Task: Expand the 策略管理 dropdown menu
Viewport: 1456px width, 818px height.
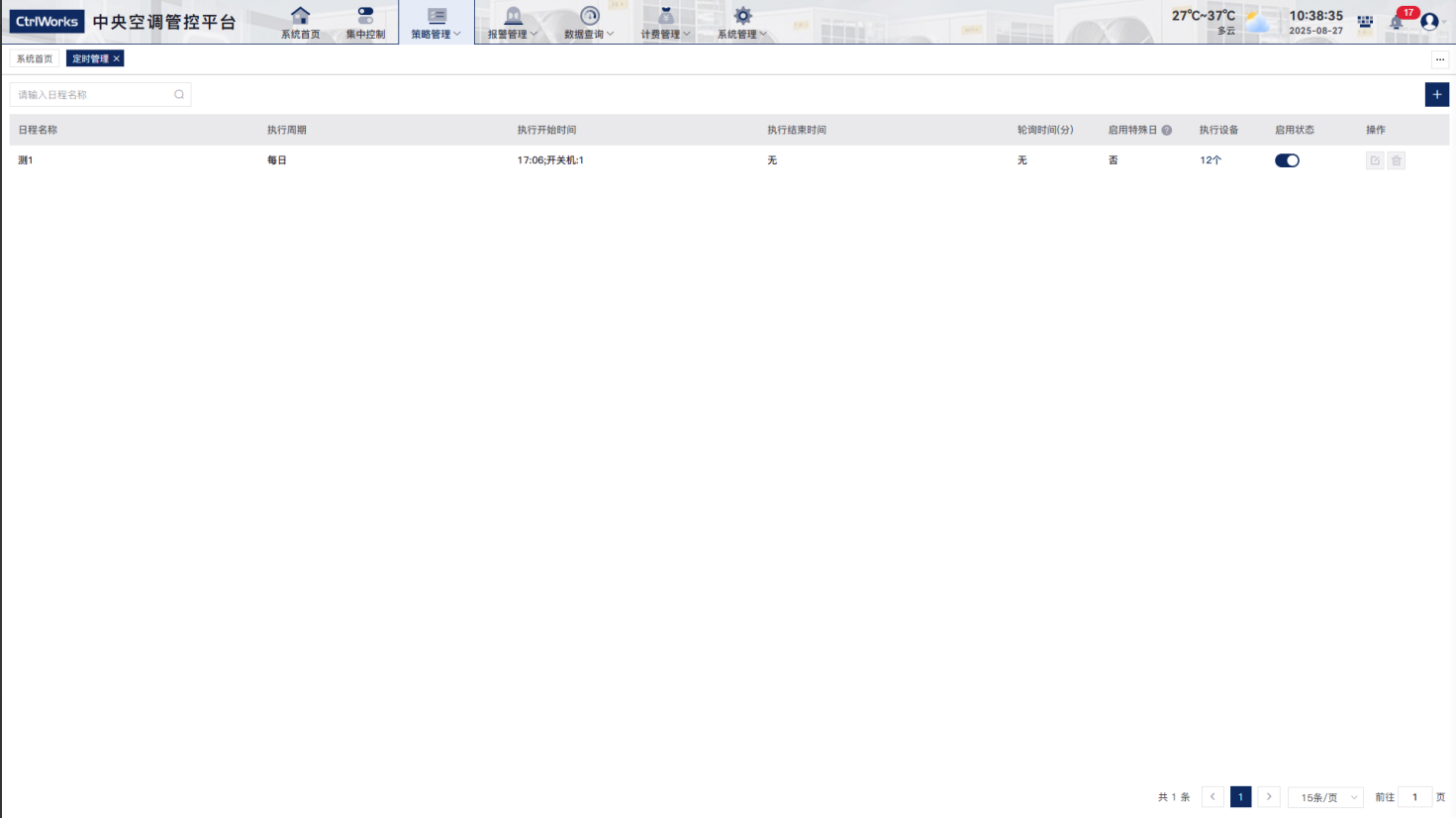Action: [x=437, y=22]
